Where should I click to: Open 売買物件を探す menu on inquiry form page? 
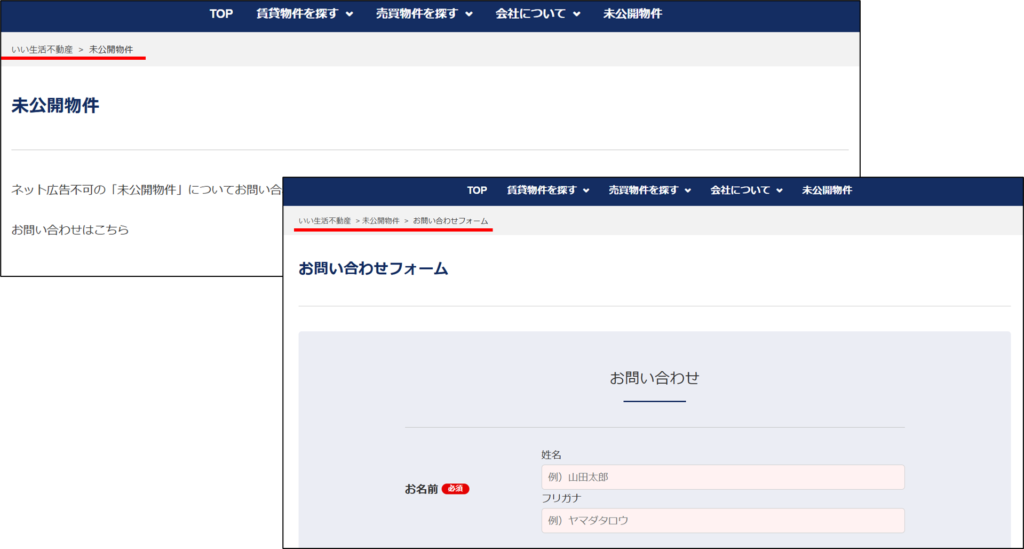pos(644,190)
